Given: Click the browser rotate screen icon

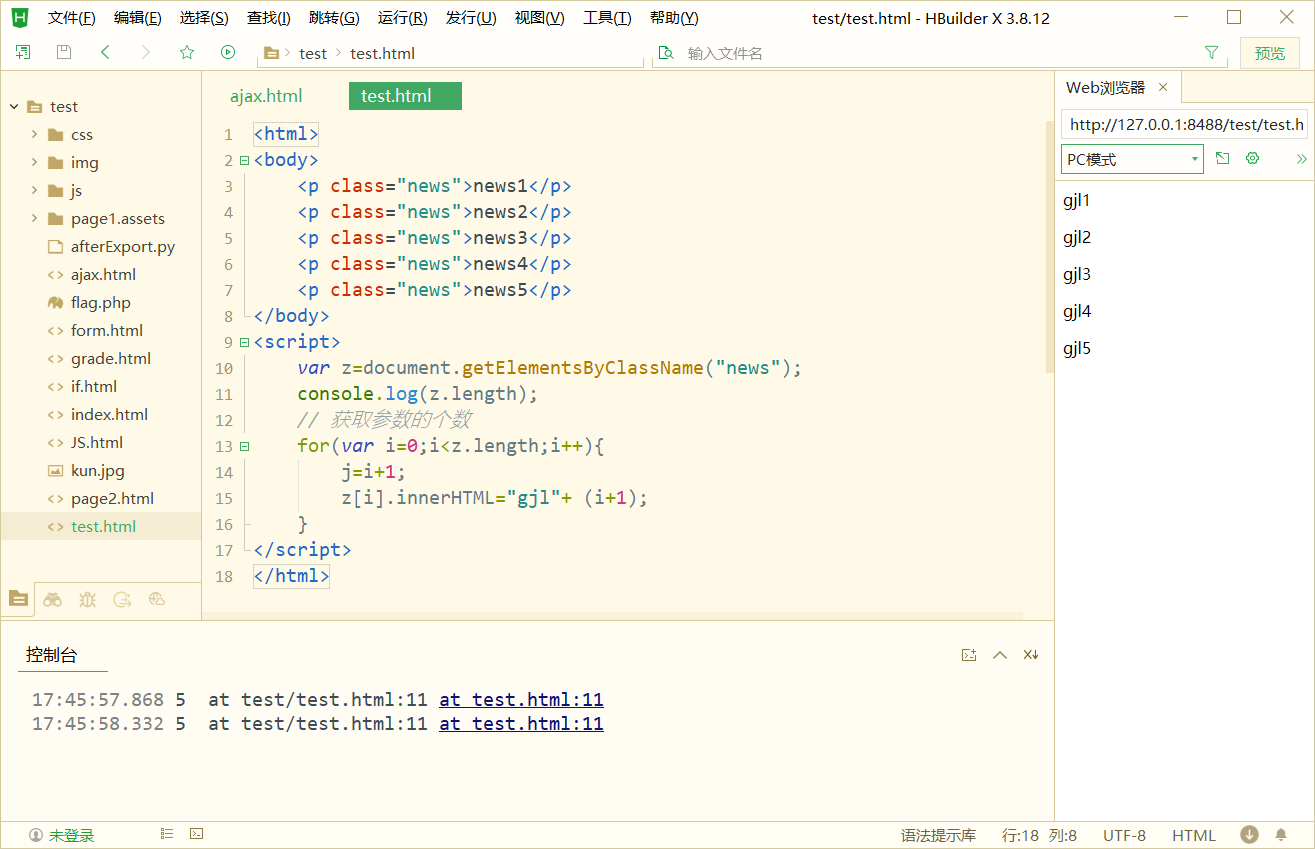Looking at the screenshot, I should (x=1222, y=159).
